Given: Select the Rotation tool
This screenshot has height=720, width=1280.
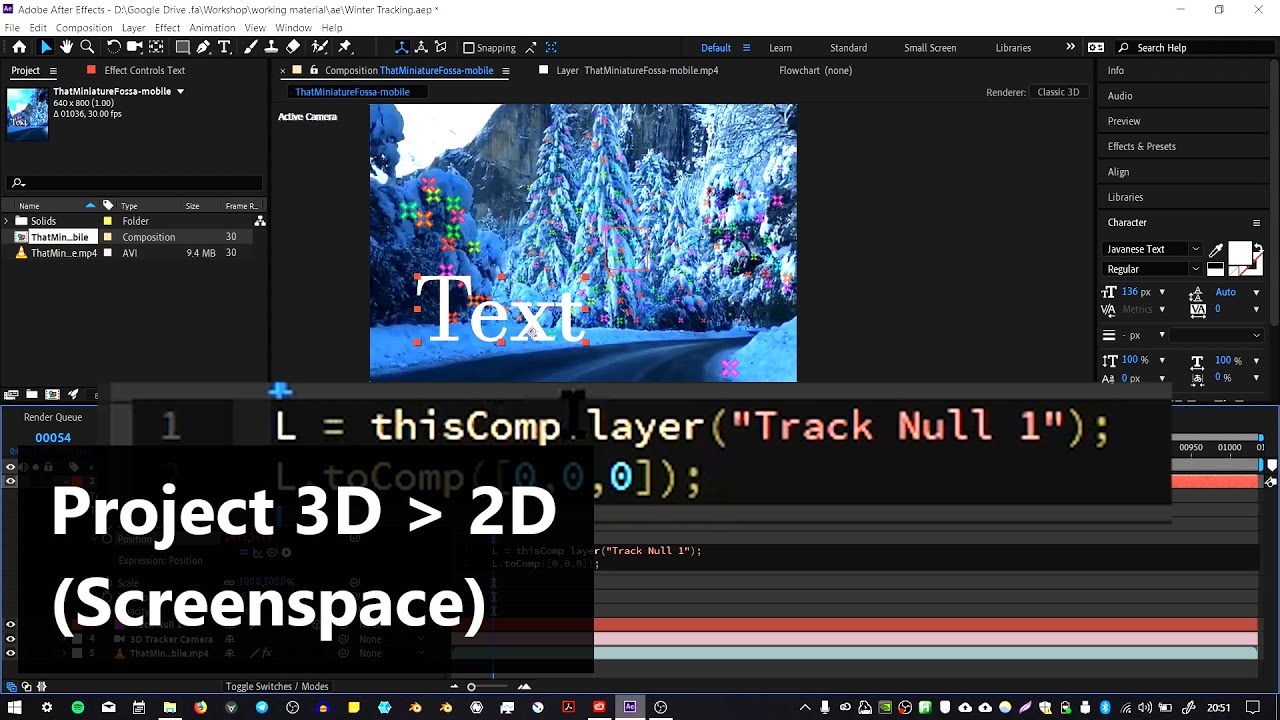Looking at the screenshot, I should 113,47.
